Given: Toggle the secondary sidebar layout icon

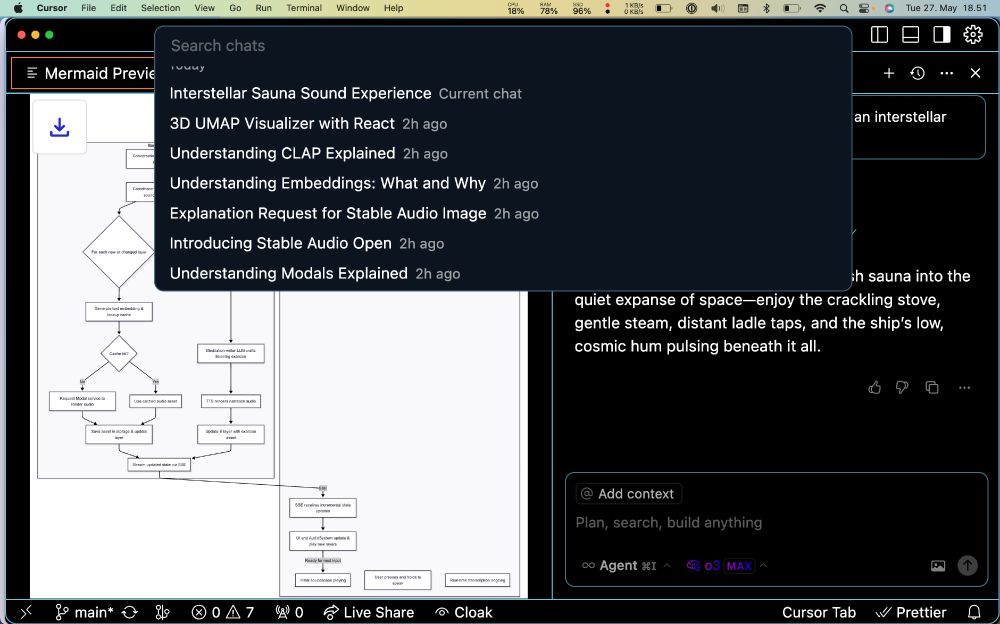Looking at the screenshot, I should (942, 34).
